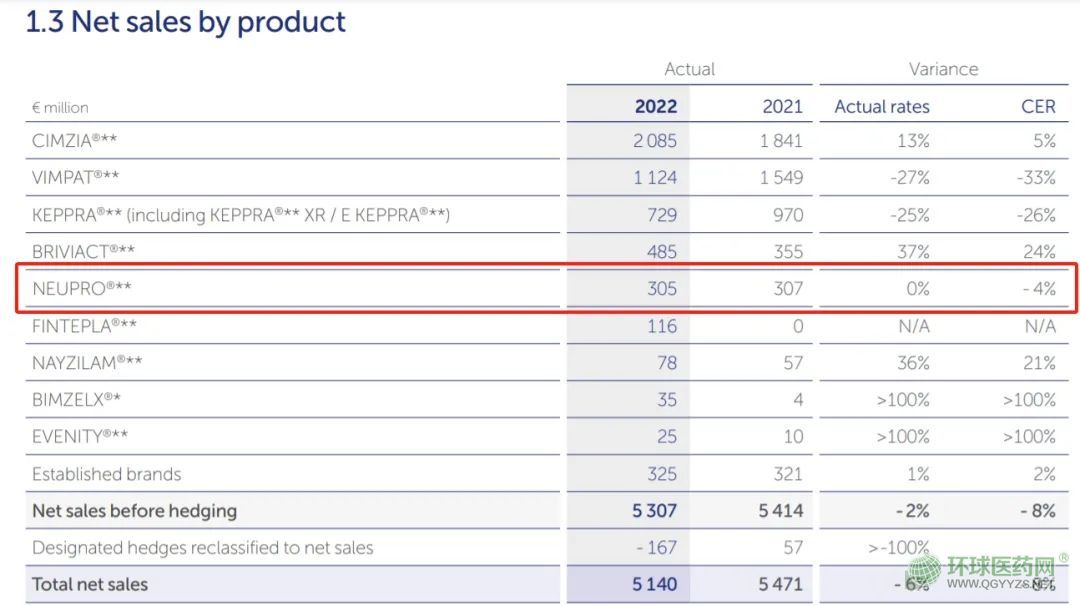Pick the BRIVIACT product row label
The width and height of the screenshot is (1080, 606).
click(84, 252)
